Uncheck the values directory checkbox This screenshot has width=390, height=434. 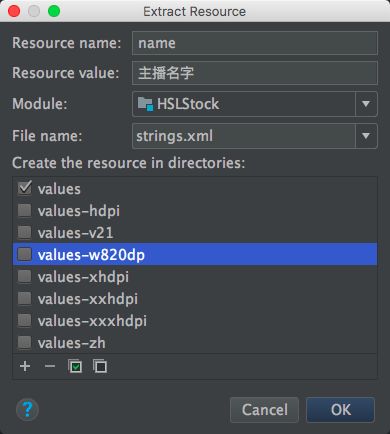pos(25,188)
